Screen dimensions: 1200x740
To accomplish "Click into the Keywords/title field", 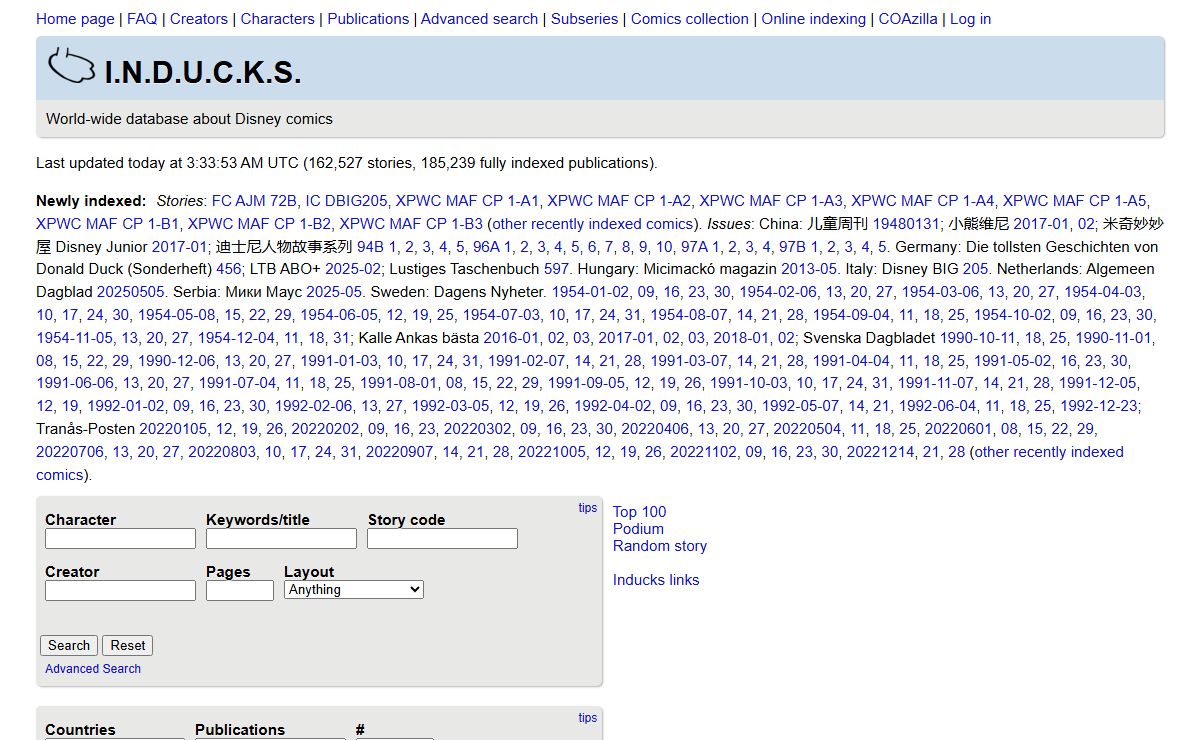I will click(x=281, y=538).
